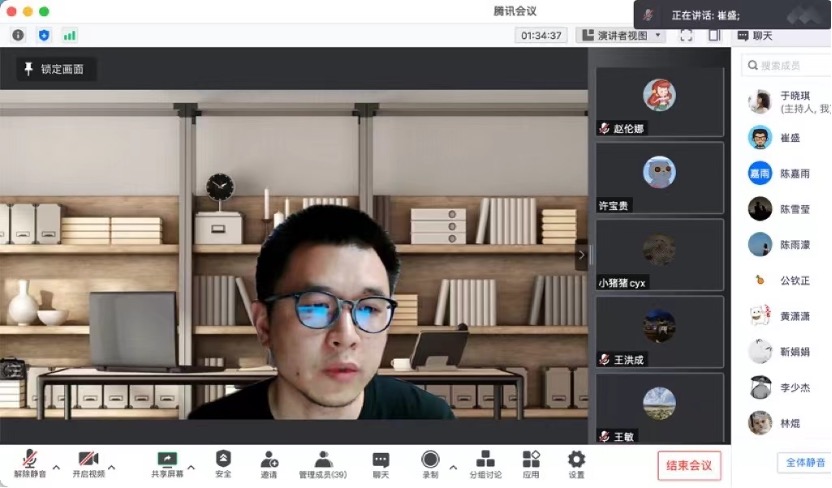Open meeting 设置 gear icon
Screen dimensions: 832x488
[576, 460]
